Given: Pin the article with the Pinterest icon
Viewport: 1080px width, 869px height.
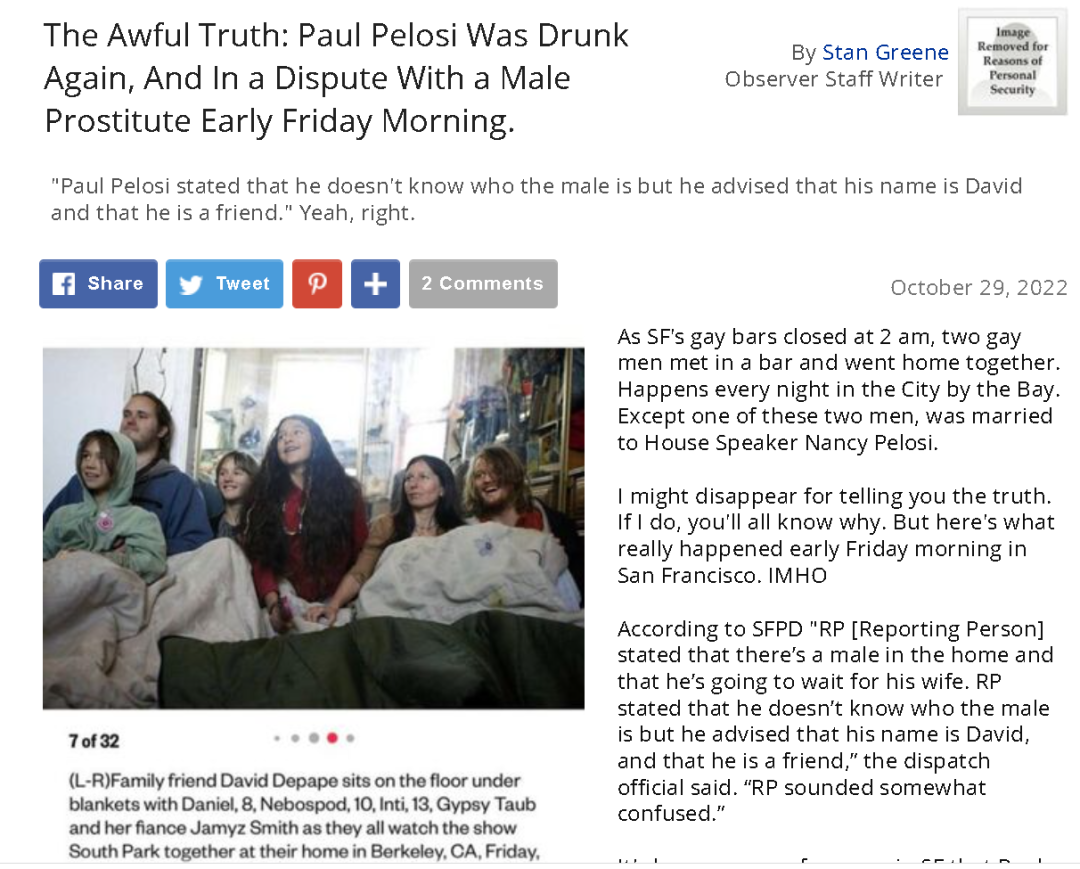Looking at the screenshot, I should [317, 284].
